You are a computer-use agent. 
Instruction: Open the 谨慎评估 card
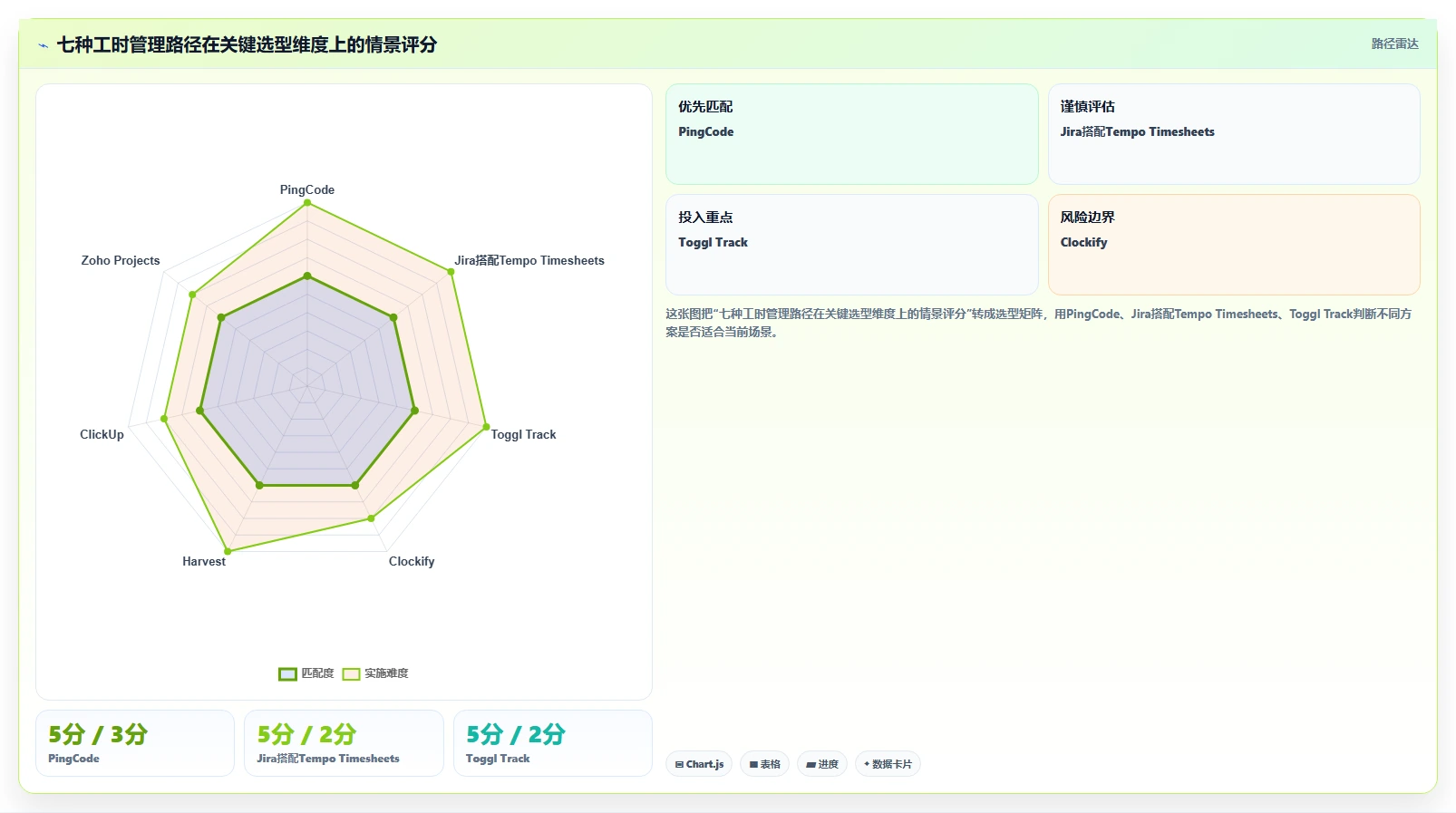click(x=1234, y=134)
